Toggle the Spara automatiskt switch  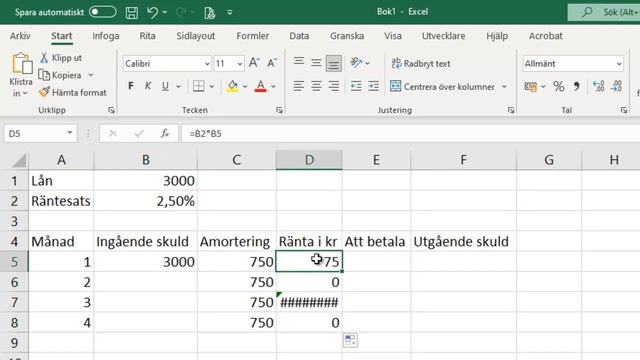[102, 12]
